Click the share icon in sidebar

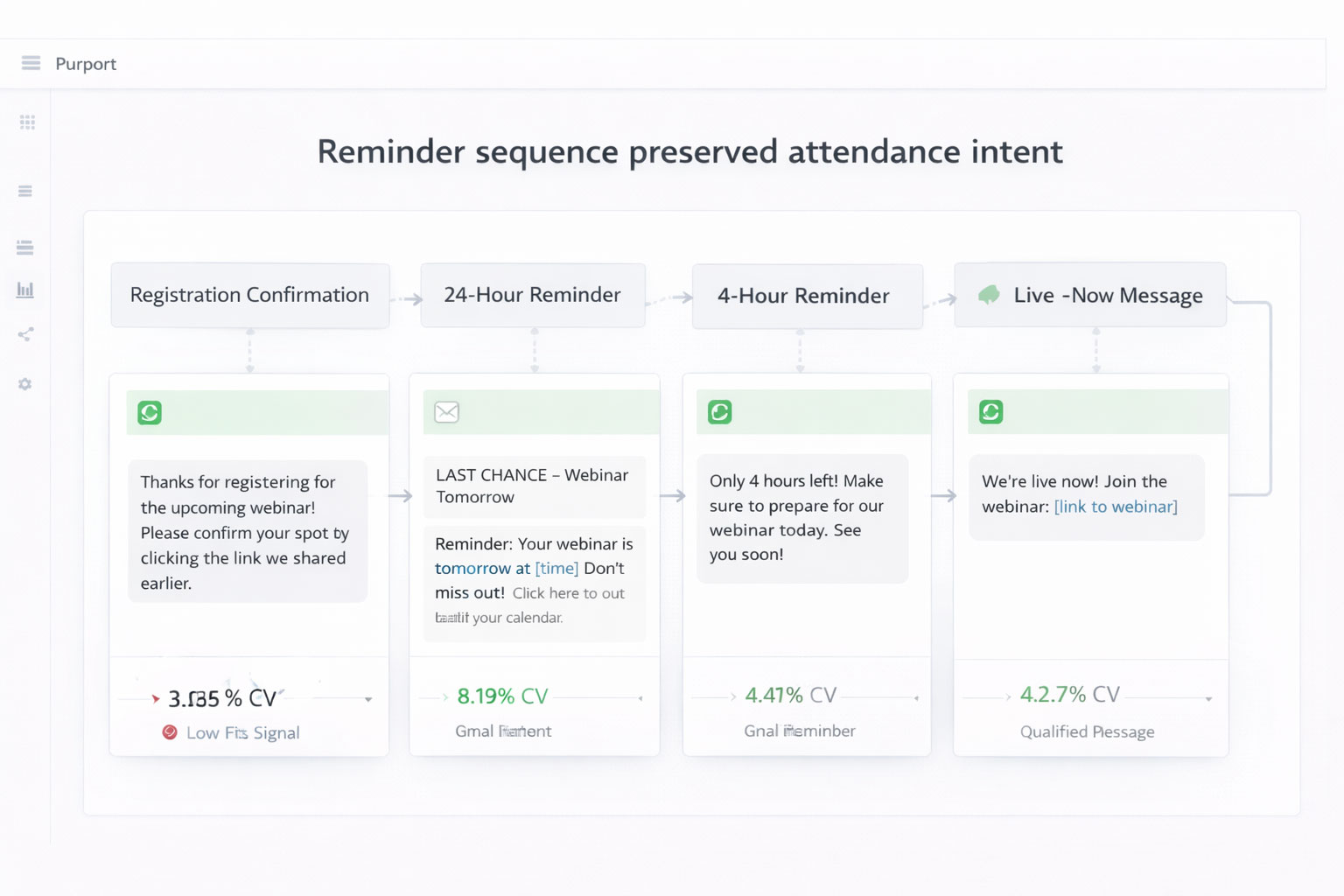pos(25,334)
